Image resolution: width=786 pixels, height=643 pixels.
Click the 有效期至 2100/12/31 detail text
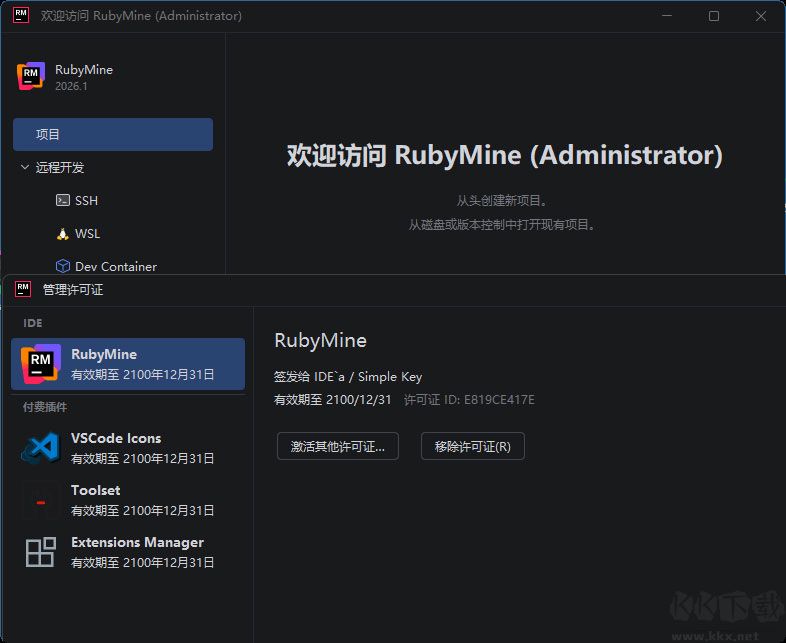tap(332, 400)
